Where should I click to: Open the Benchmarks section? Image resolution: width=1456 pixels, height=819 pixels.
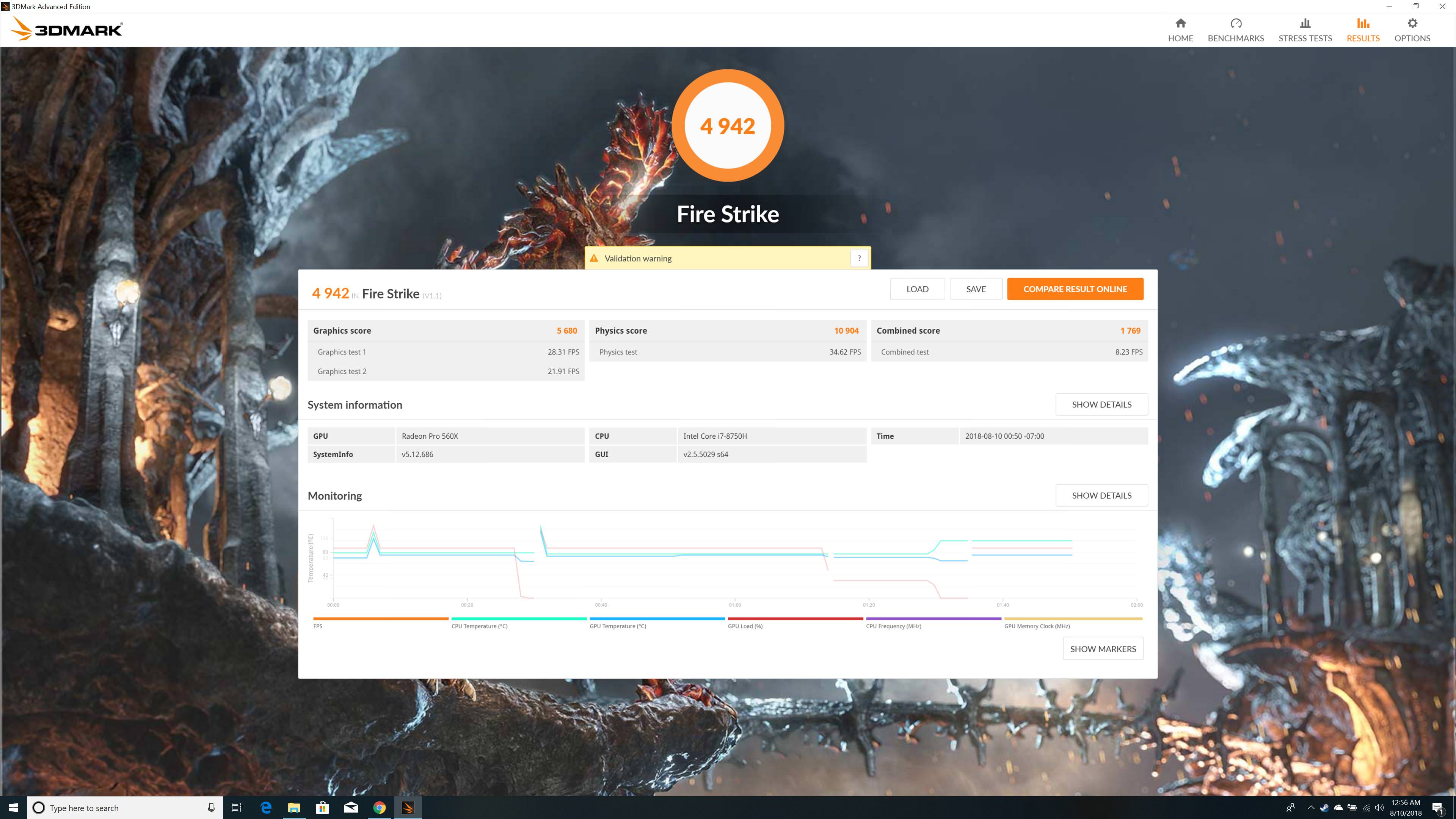click(x=1236, y=30)
